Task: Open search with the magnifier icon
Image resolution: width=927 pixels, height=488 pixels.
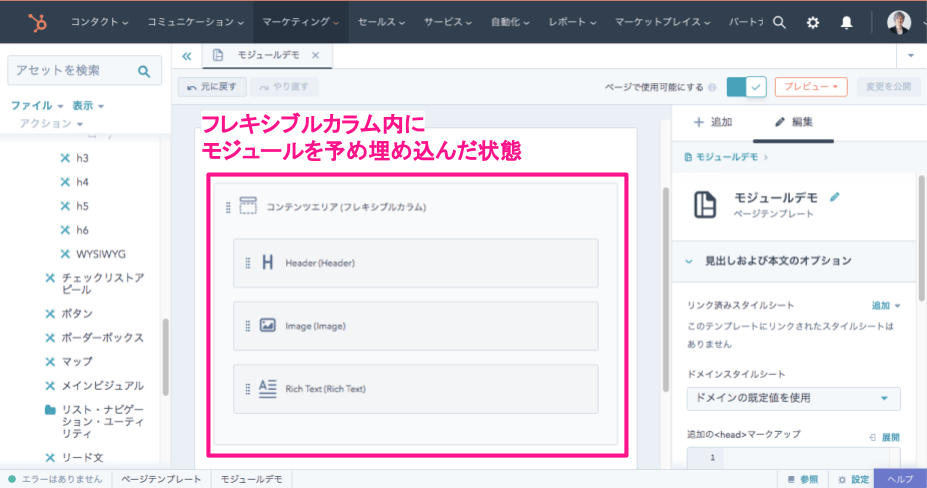Action: [x=779, y=22]
